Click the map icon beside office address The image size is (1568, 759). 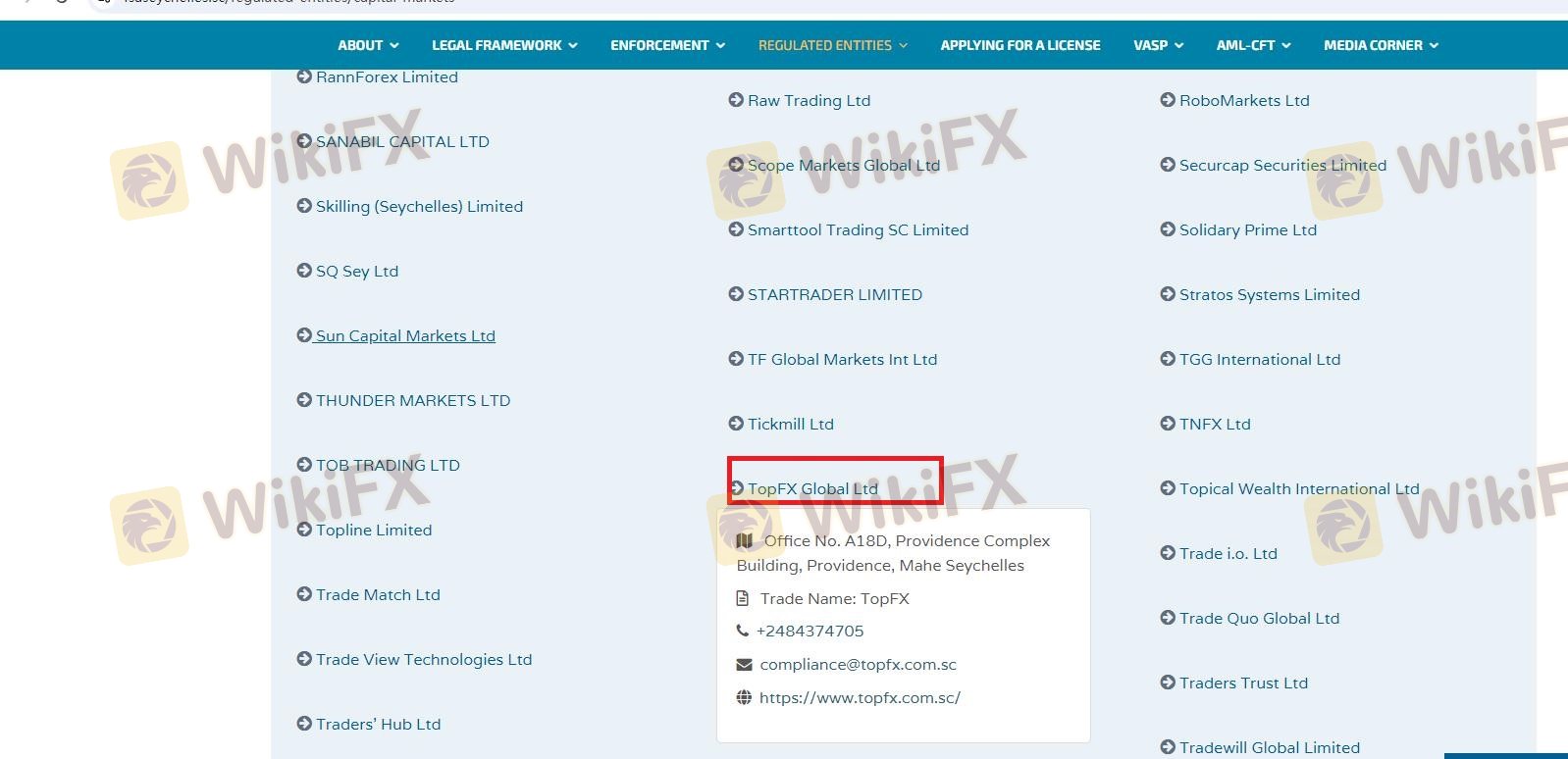[x=745, y=540]
